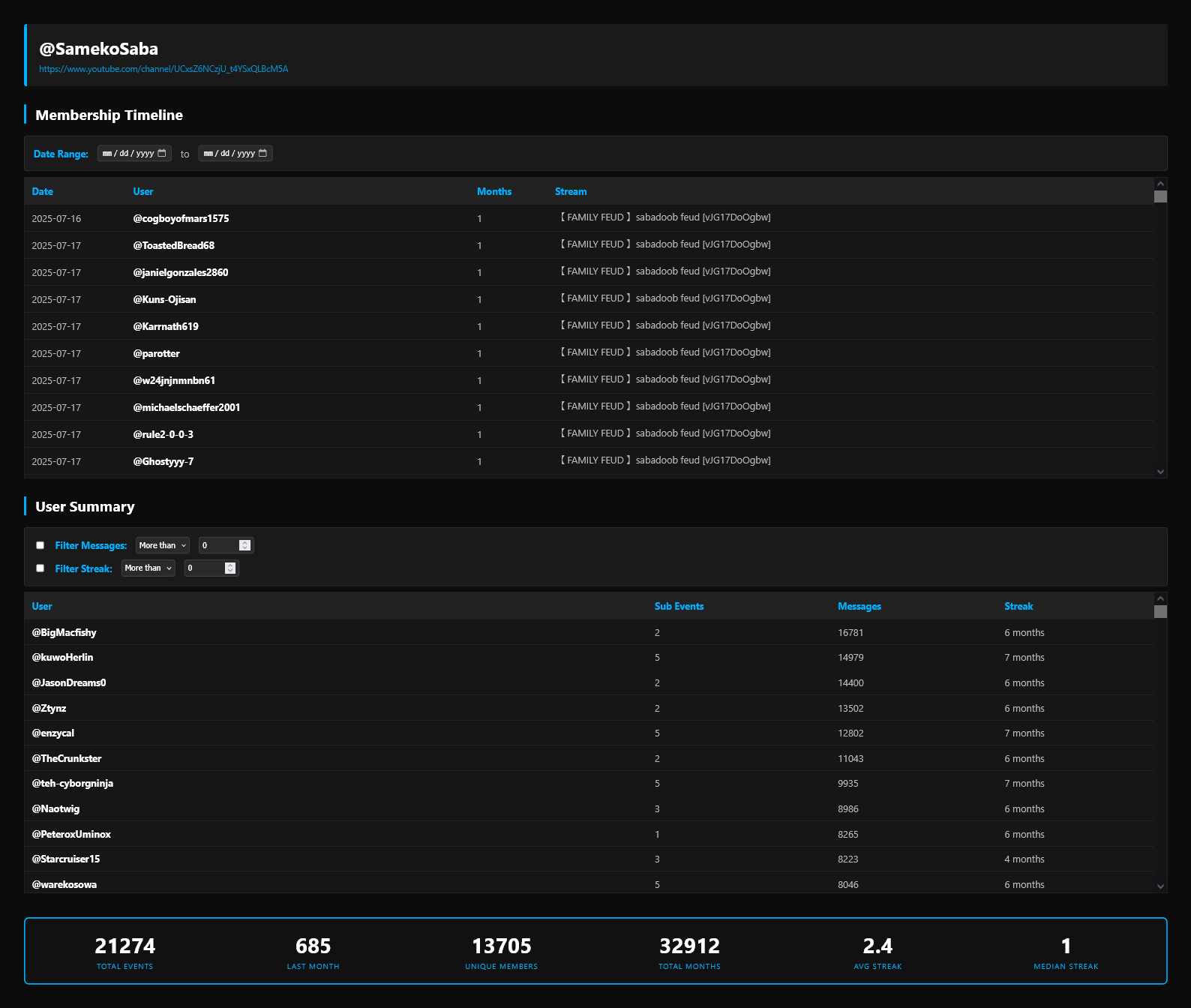Select @TheCrunkster in User Summary
This screenshot has width=1191, height=1008.
click(67, 758)
